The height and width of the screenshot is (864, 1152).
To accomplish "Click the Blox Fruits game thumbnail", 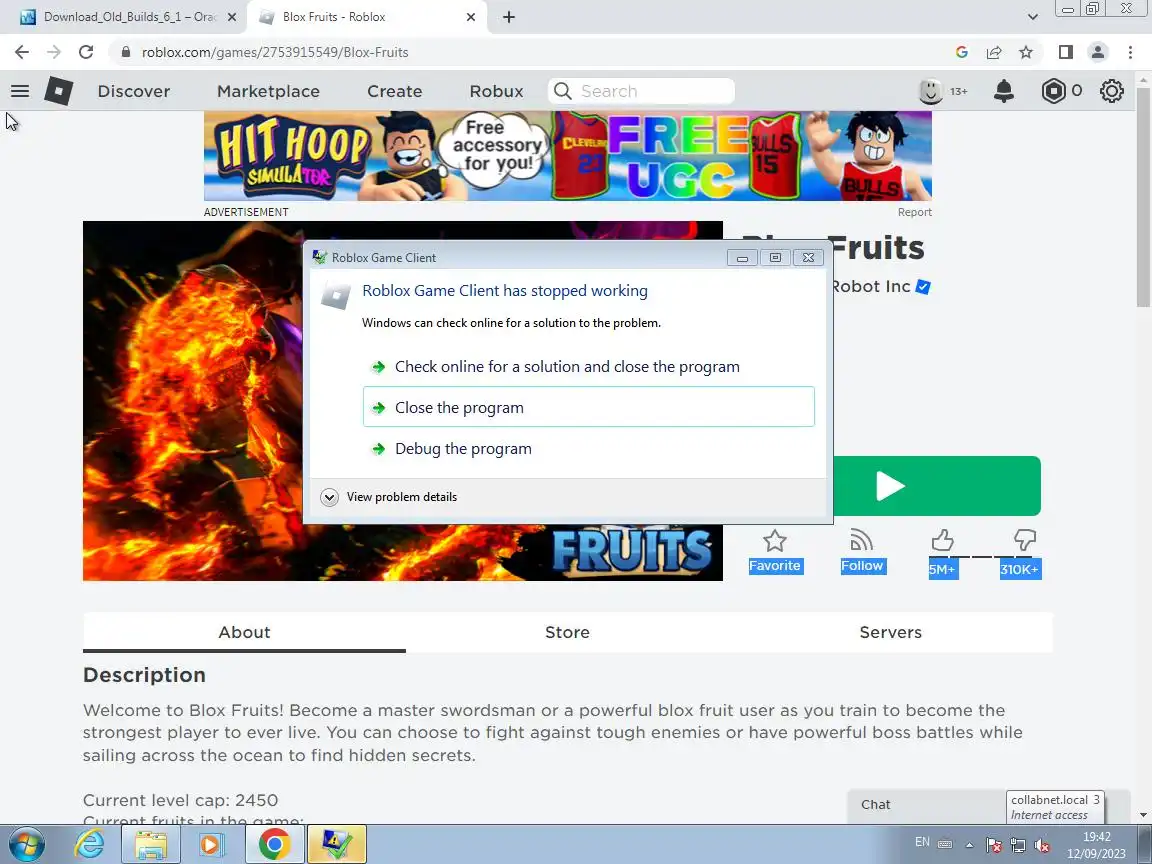I will tap(192, 400).
